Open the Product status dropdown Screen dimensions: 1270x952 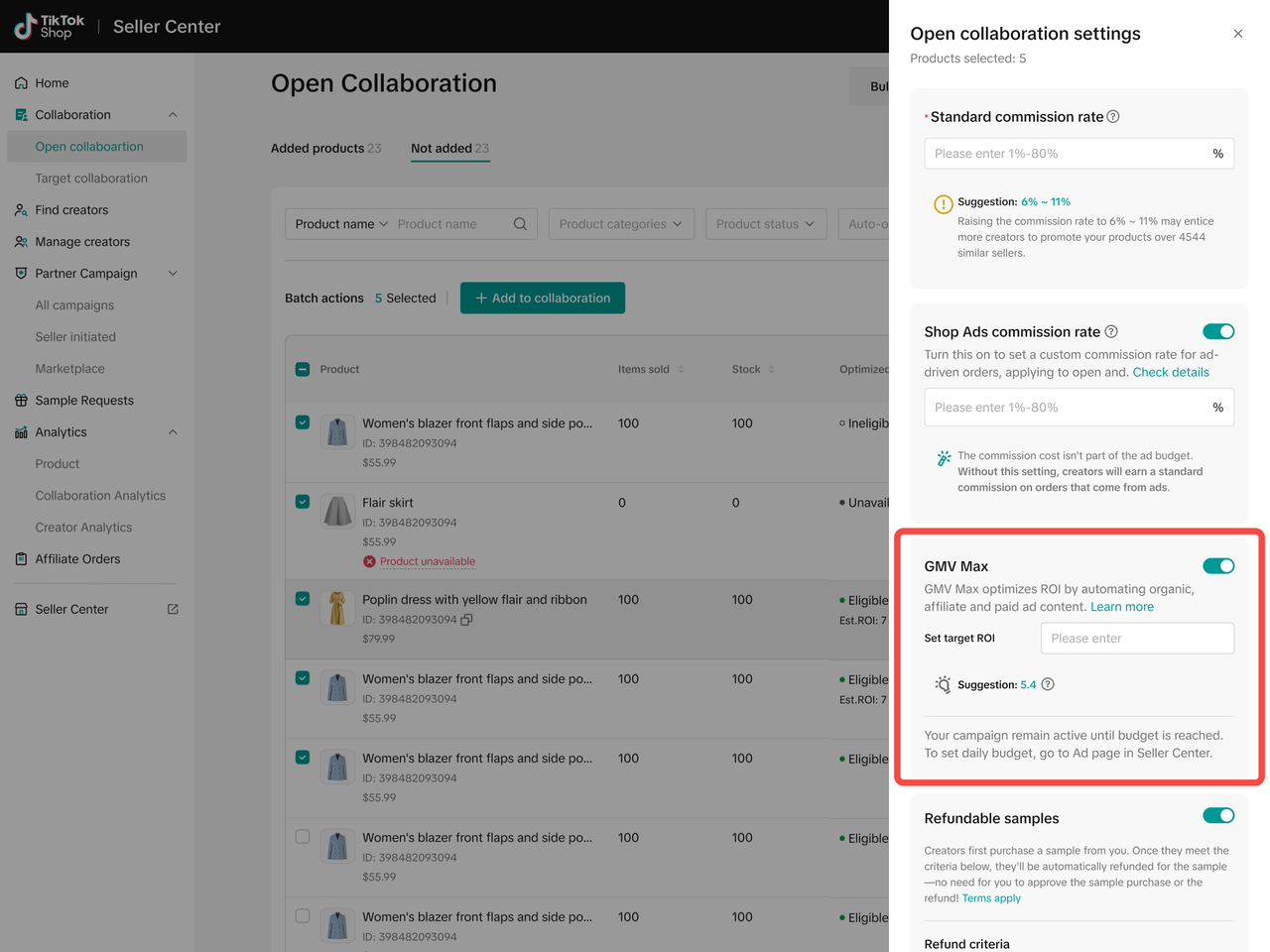coord(765,224)
